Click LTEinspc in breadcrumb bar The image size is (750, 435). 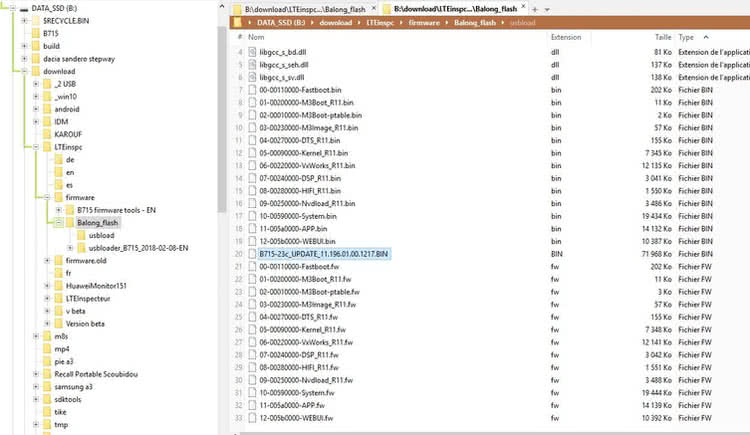click(x=380, y=22)
